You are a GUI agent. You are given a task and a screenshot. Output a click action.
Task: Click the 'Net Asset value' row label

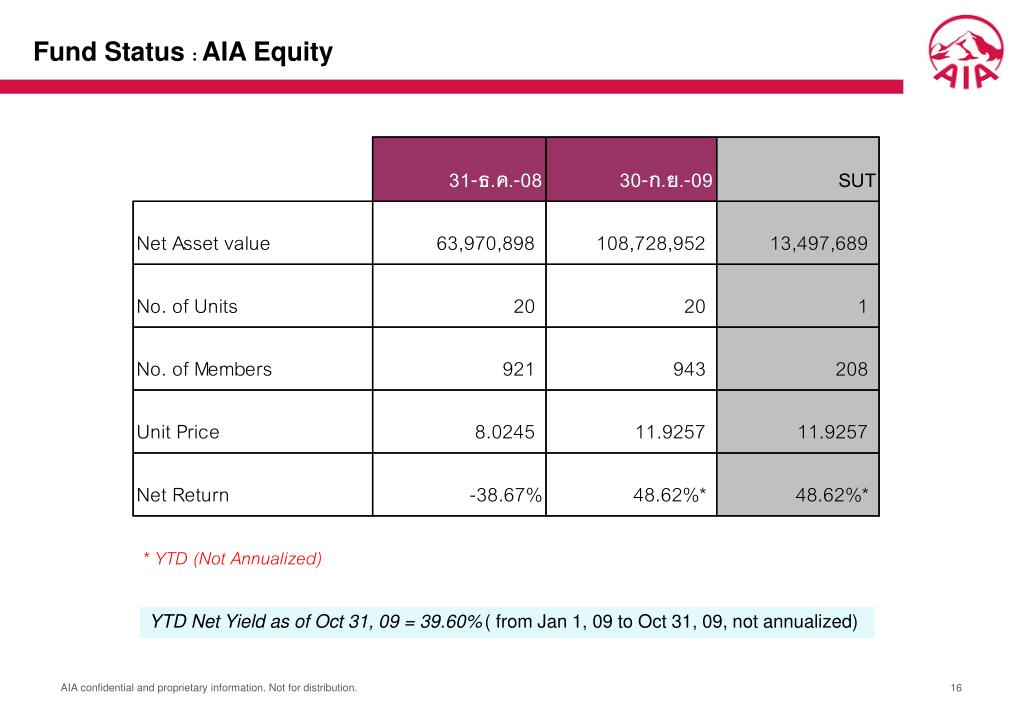203,244
